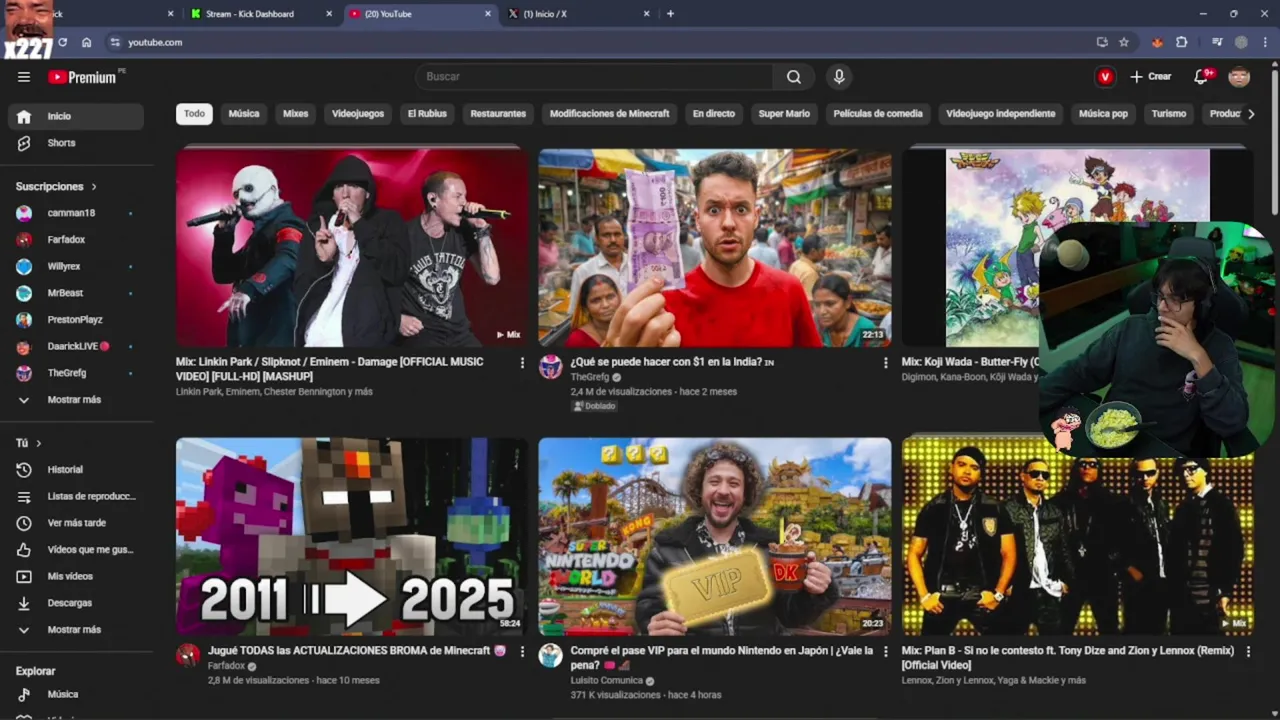The image size is (1280, 720).
Task: Click the YouTube Premium logo
Action: tap(82, 77)
